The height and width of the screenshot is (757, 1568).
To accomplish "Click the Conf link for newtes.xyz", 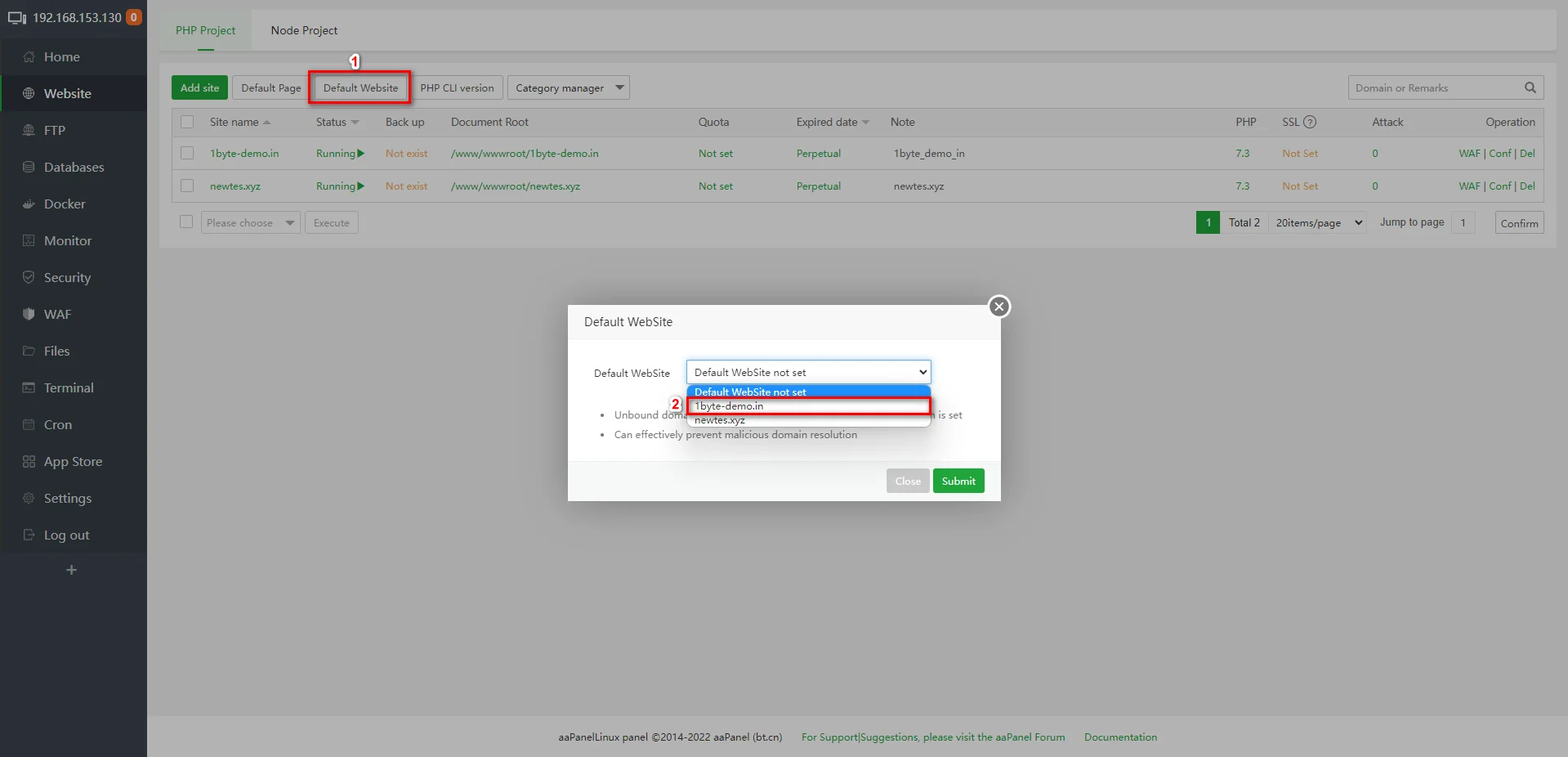I will tap(1499, 186).
